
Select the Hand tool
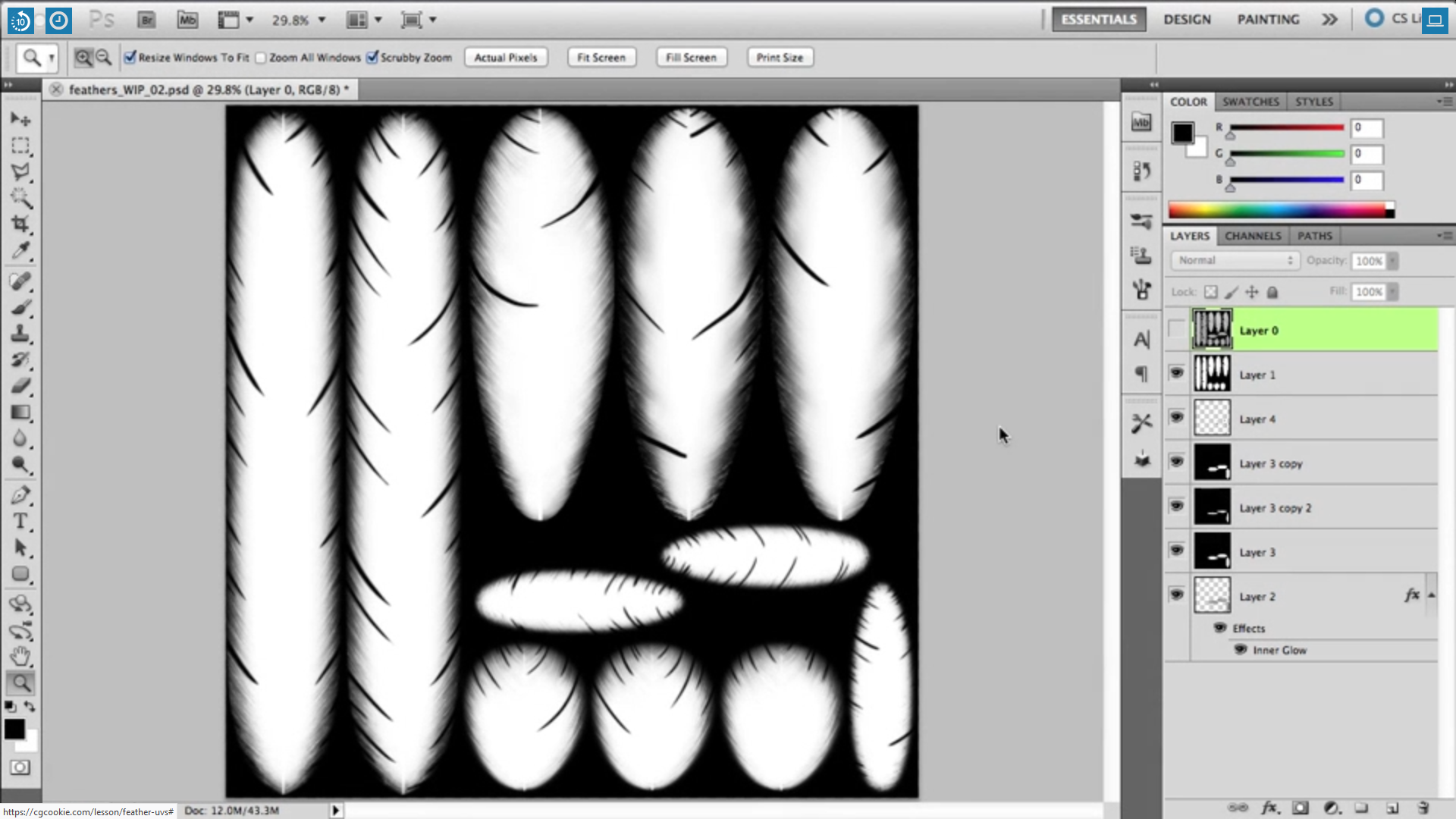pos(20,656)
